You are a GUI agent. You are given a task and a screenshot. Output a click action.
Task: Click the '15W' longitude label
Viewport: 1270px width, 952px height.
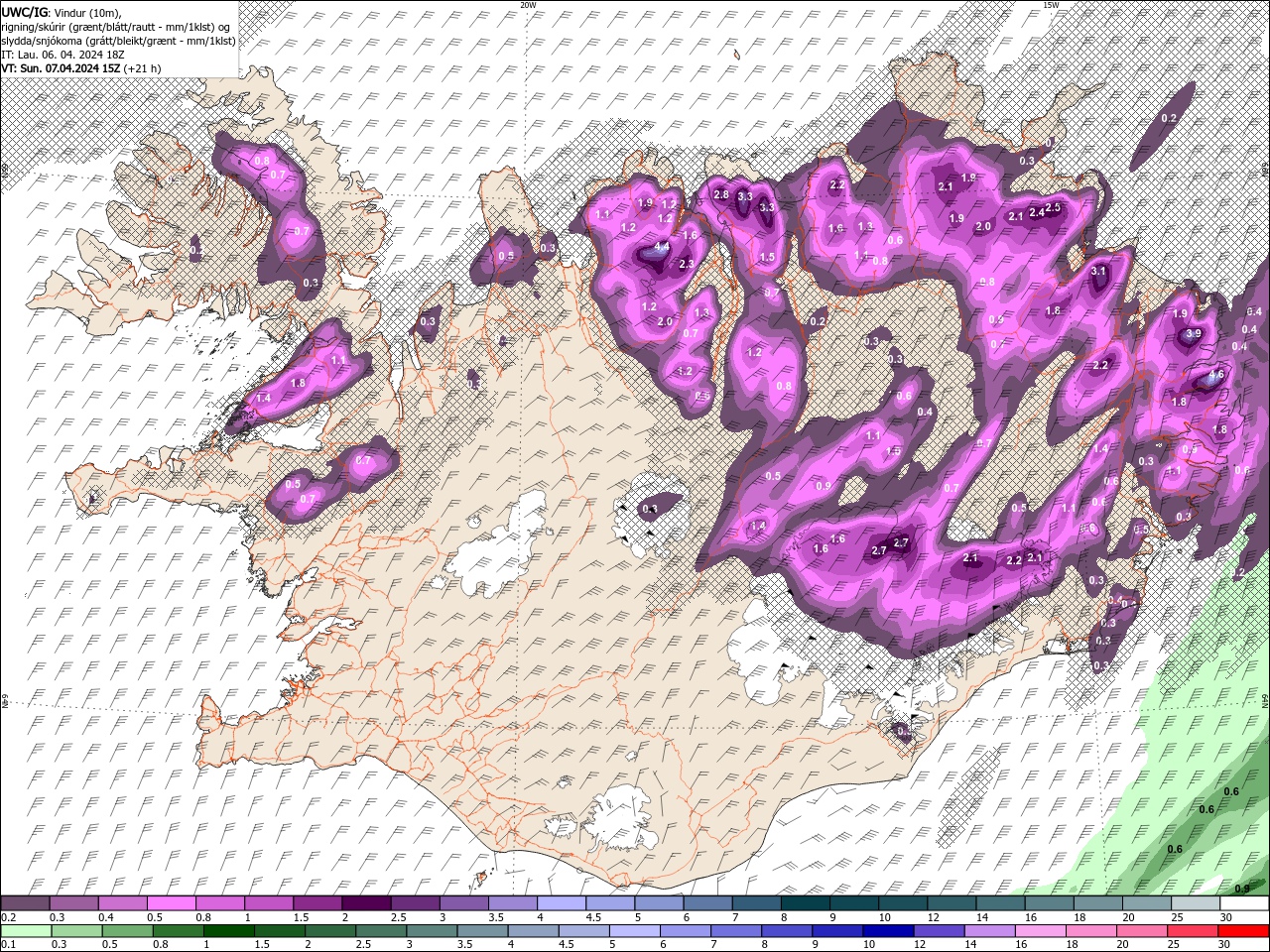1051,5
